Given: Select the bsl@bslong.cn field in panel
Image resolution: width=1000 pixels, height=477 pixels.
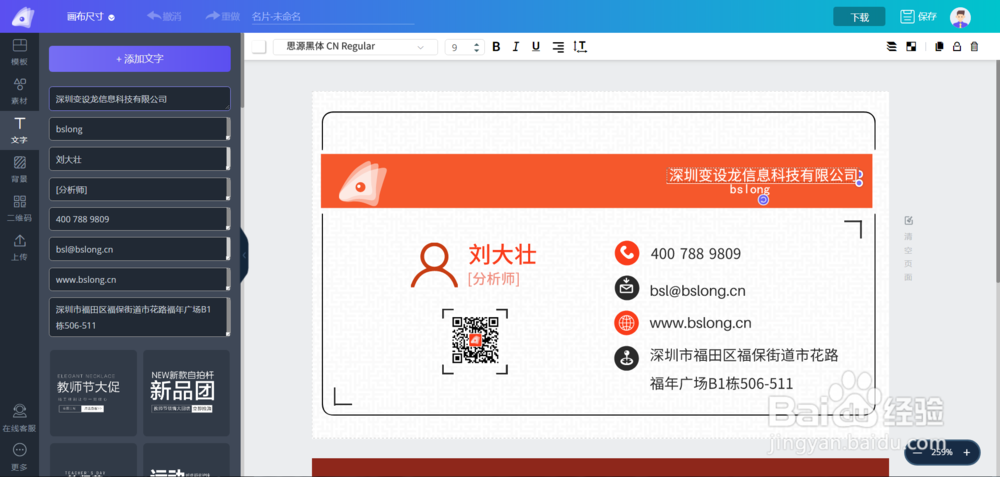Looking at the screenshot, I should click(140, 249).
